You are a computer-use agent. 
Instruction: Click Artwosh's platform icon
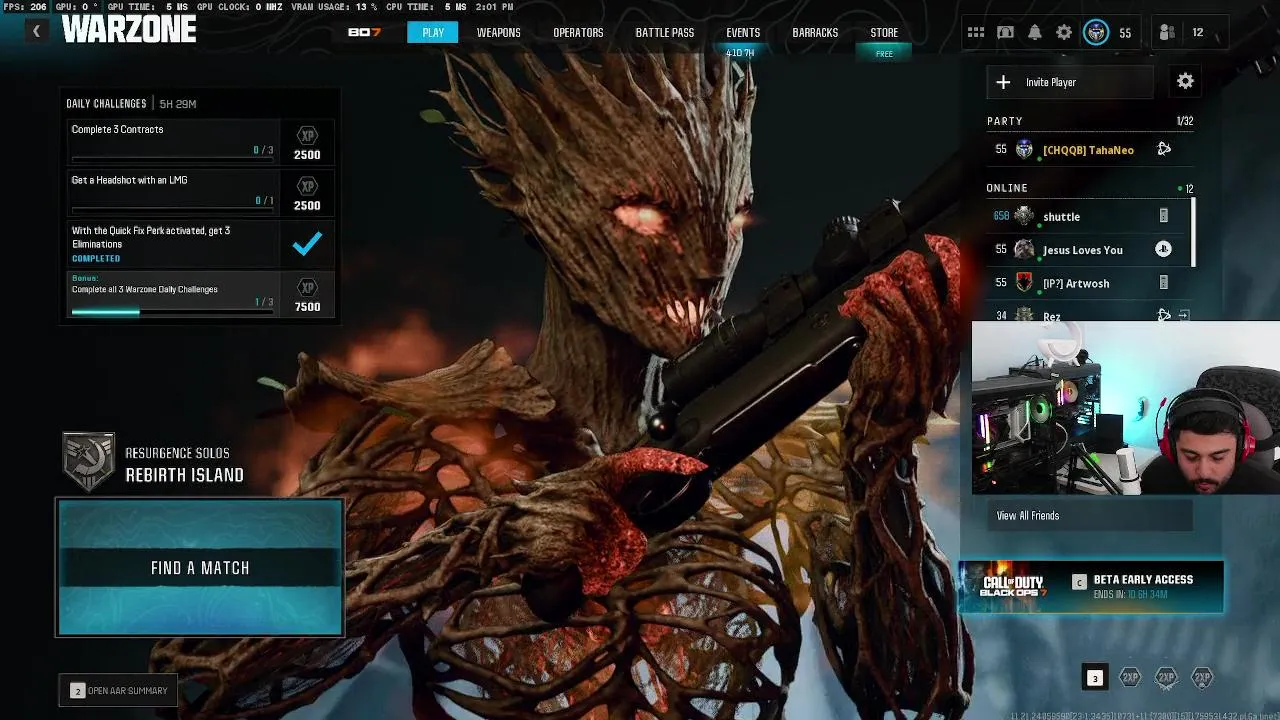[x=1163, y=283]
